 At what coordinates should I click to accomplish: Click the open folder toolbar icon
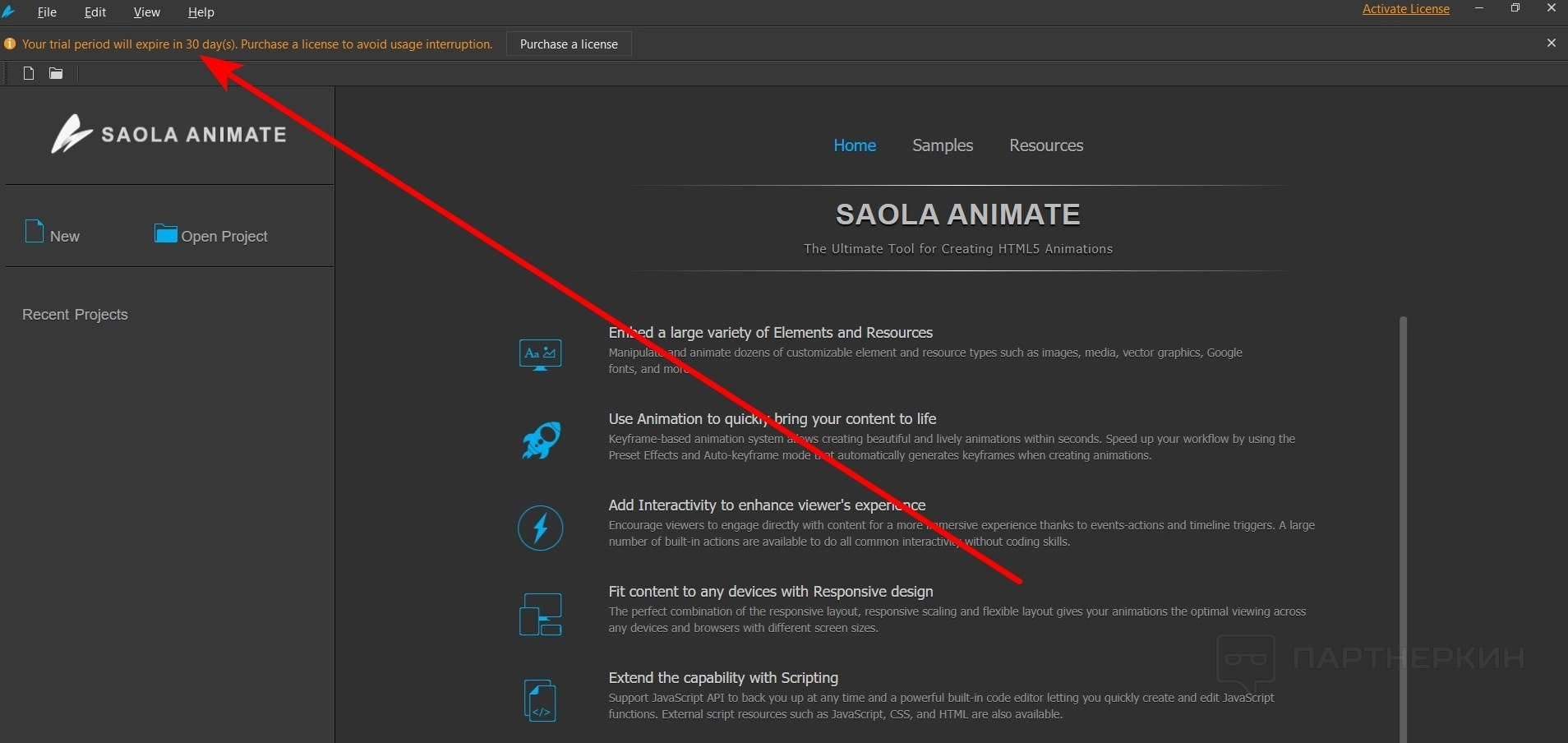(x=56, y=73)
